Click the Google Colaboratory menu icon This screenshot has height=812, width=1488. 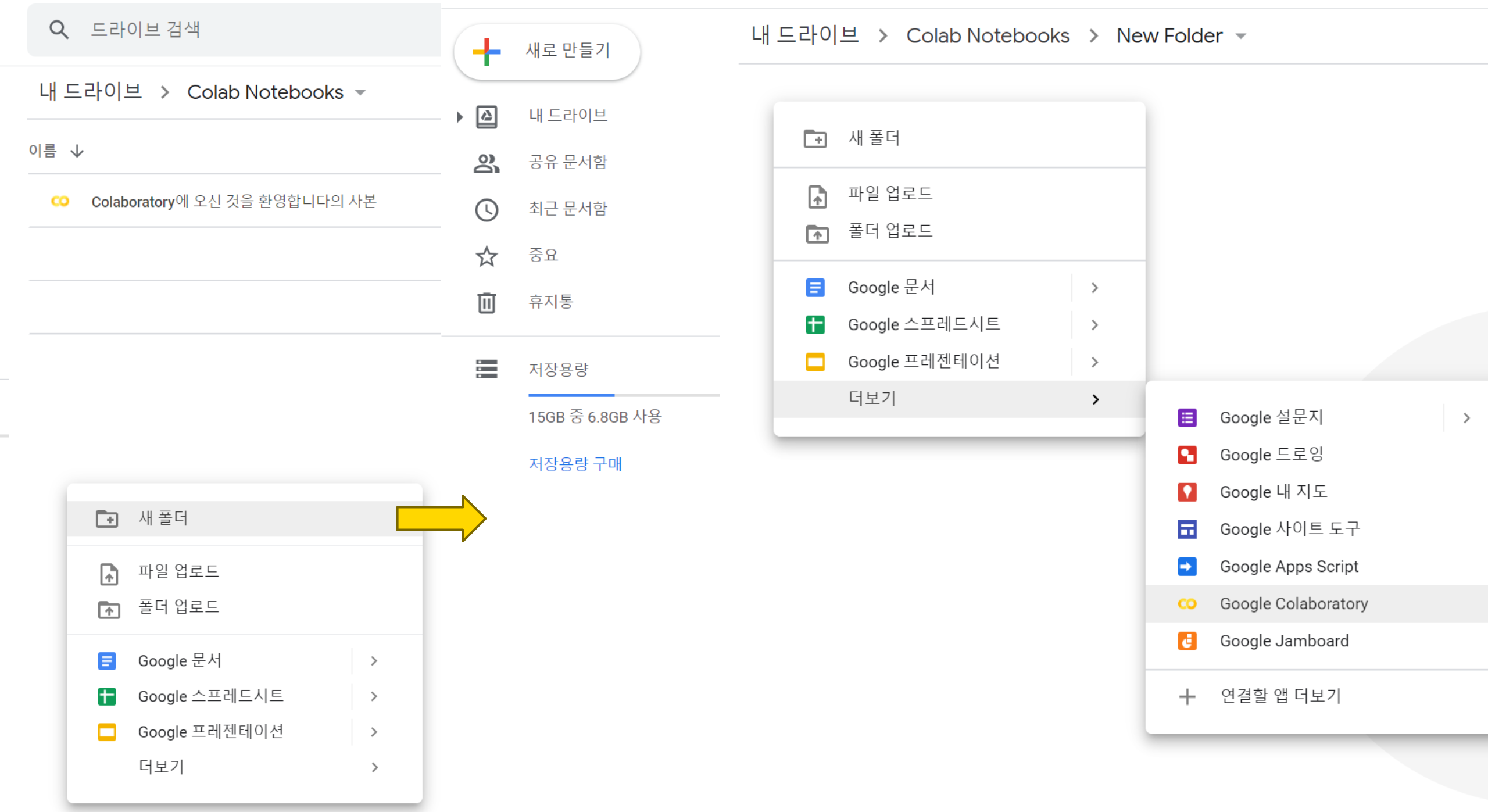coord(1186,604)
